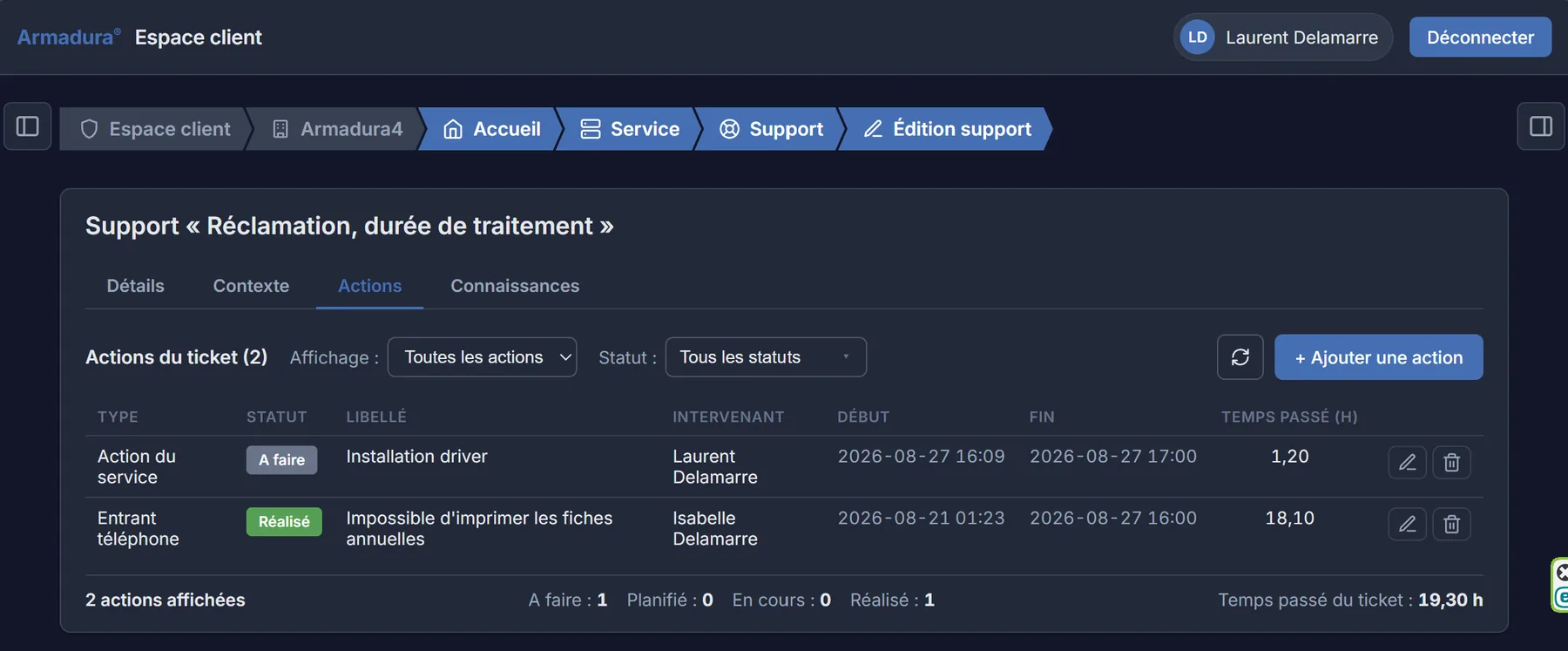The image size is (1568, 651).
Task: Navigate to Support breadcrumb
Action: (x=771, y=129)
